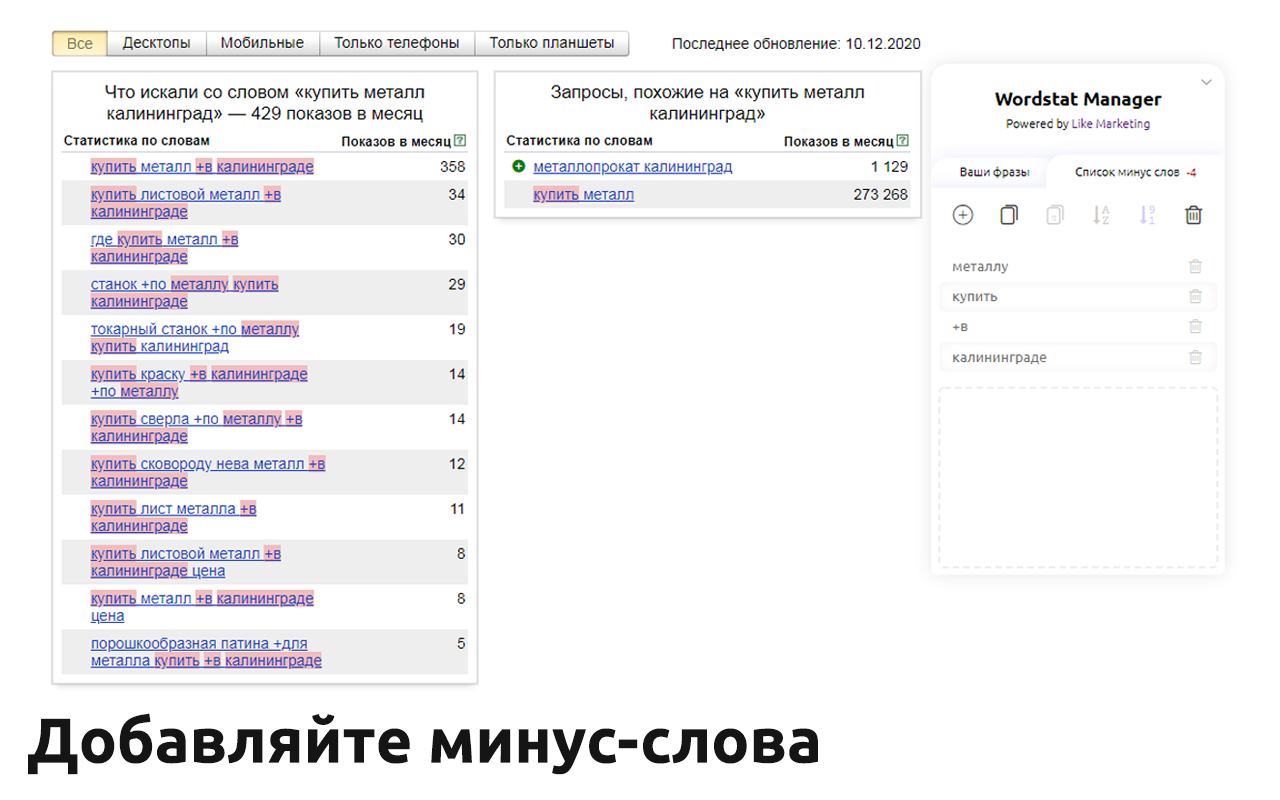This screenshot has width=1280, height=800.
Task: Click «Последнее обновление: 10.12.2020» text
Action: click(796, 44)
